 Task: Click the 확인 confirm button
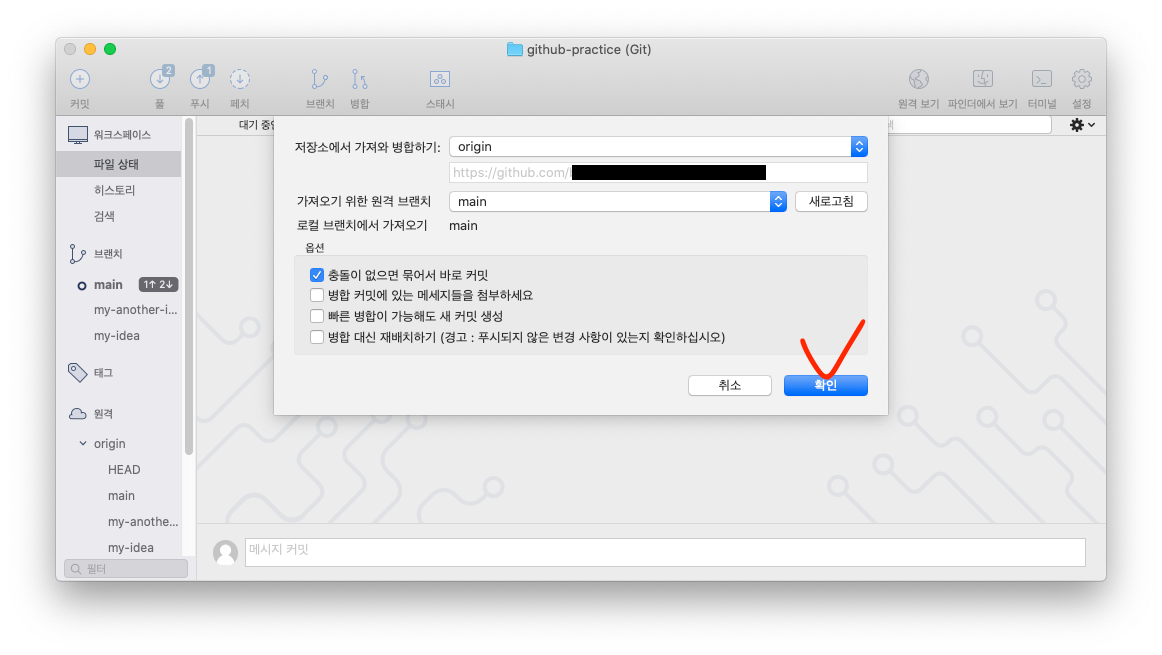click(826, 385)
